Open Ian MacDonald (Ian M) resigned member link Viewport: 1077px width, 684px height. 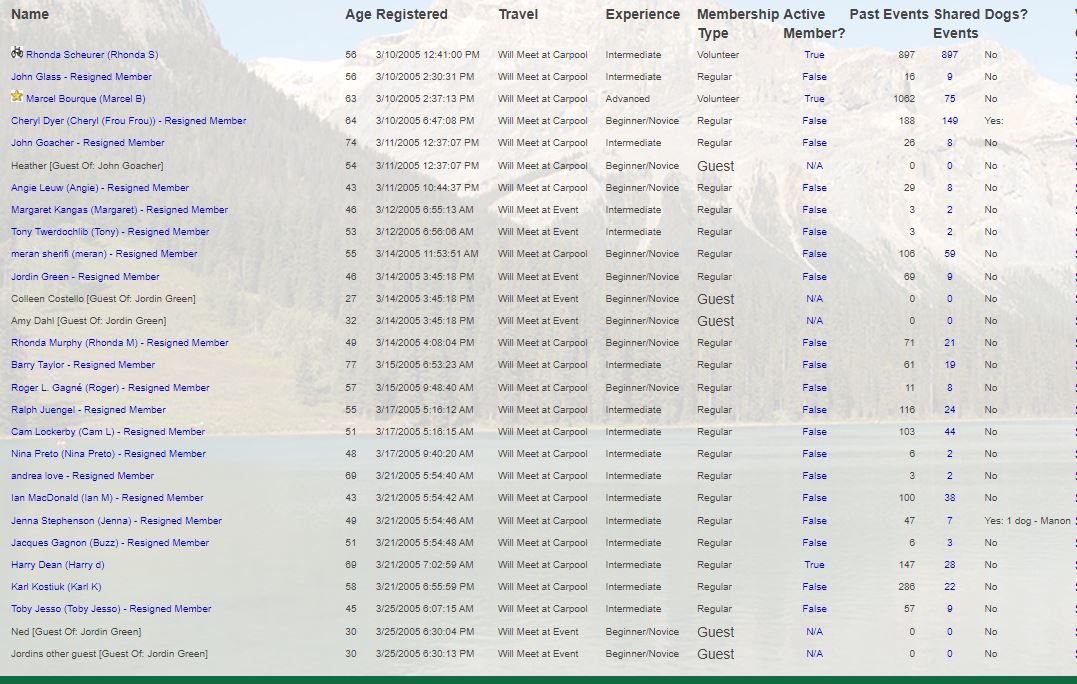point(107,498)
